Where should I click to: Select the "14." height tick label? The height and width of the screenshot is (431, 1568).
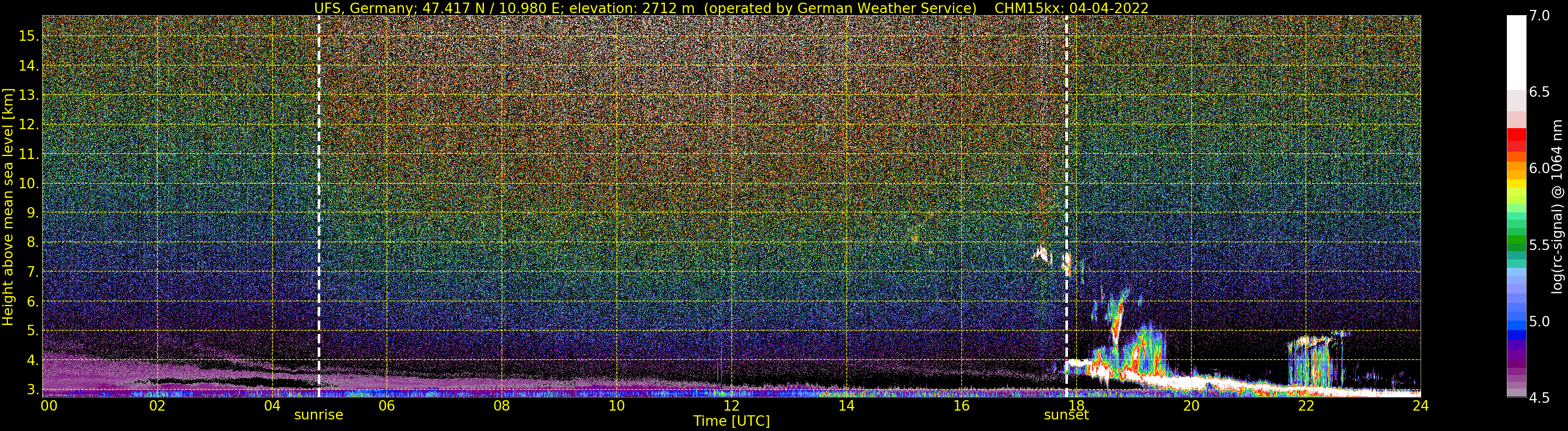[x=29, y=66]
